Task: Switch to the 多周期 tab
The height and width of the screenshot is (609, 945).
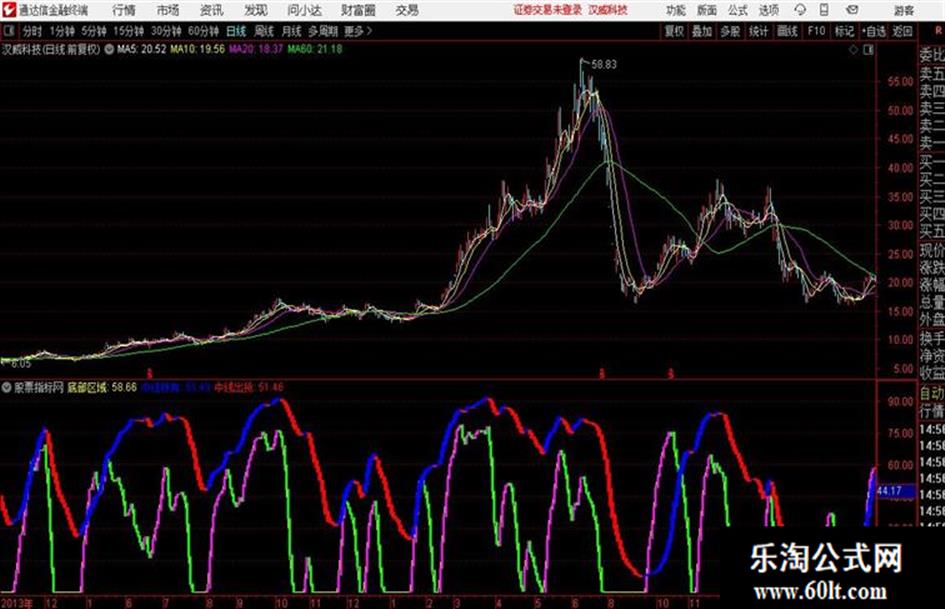Action: pyautogui.click(x=323, y=31)
